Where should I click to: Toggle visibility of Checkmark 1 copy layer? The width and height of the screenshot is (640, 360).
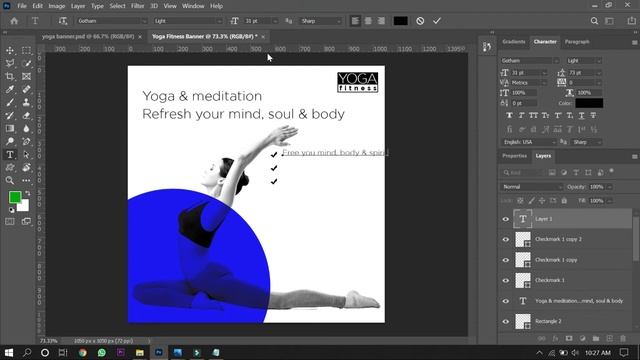[x=506, y=260]
